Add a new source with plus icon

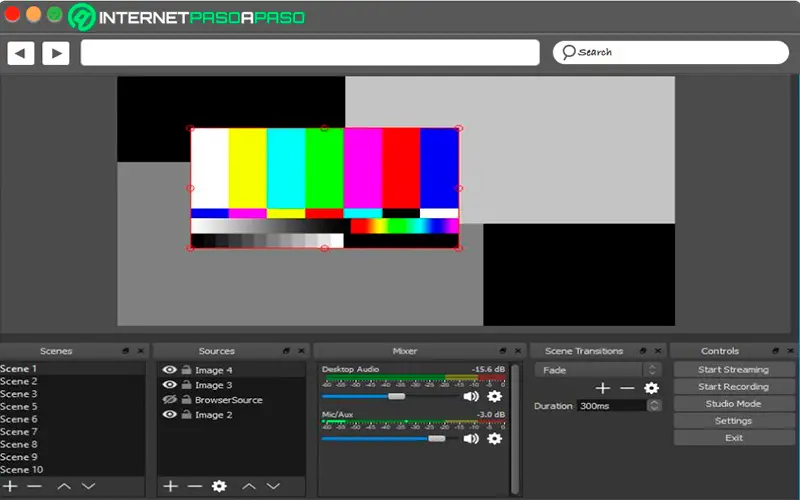170,486
